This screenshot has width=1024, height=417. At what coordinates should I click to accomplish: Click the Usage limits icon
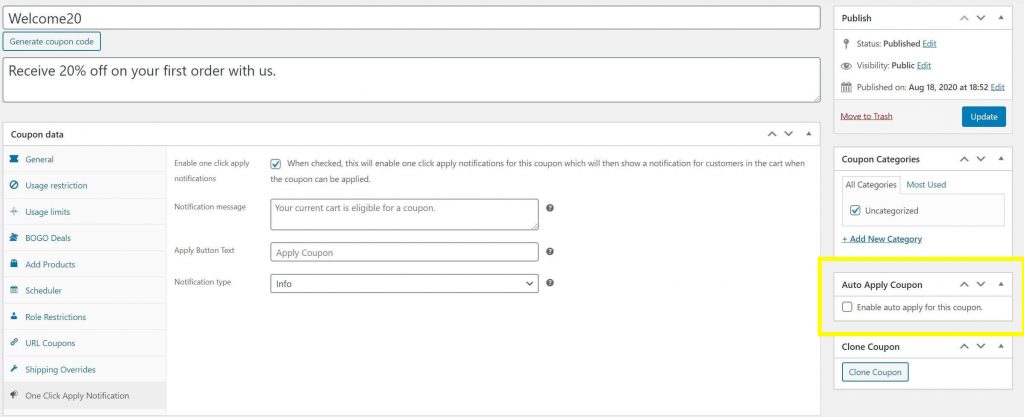click(x=14, y=212)
